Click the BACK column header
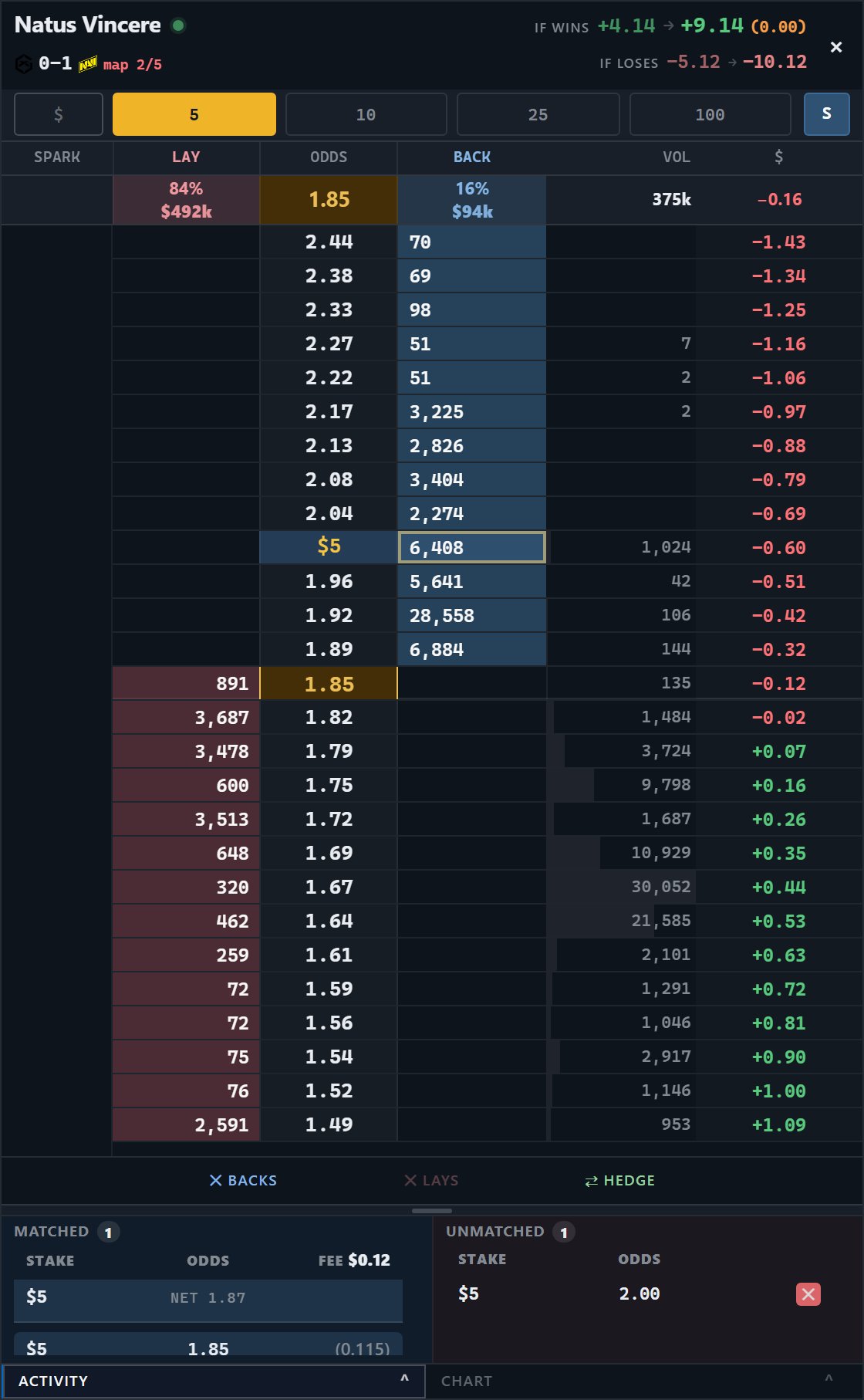 472,157
